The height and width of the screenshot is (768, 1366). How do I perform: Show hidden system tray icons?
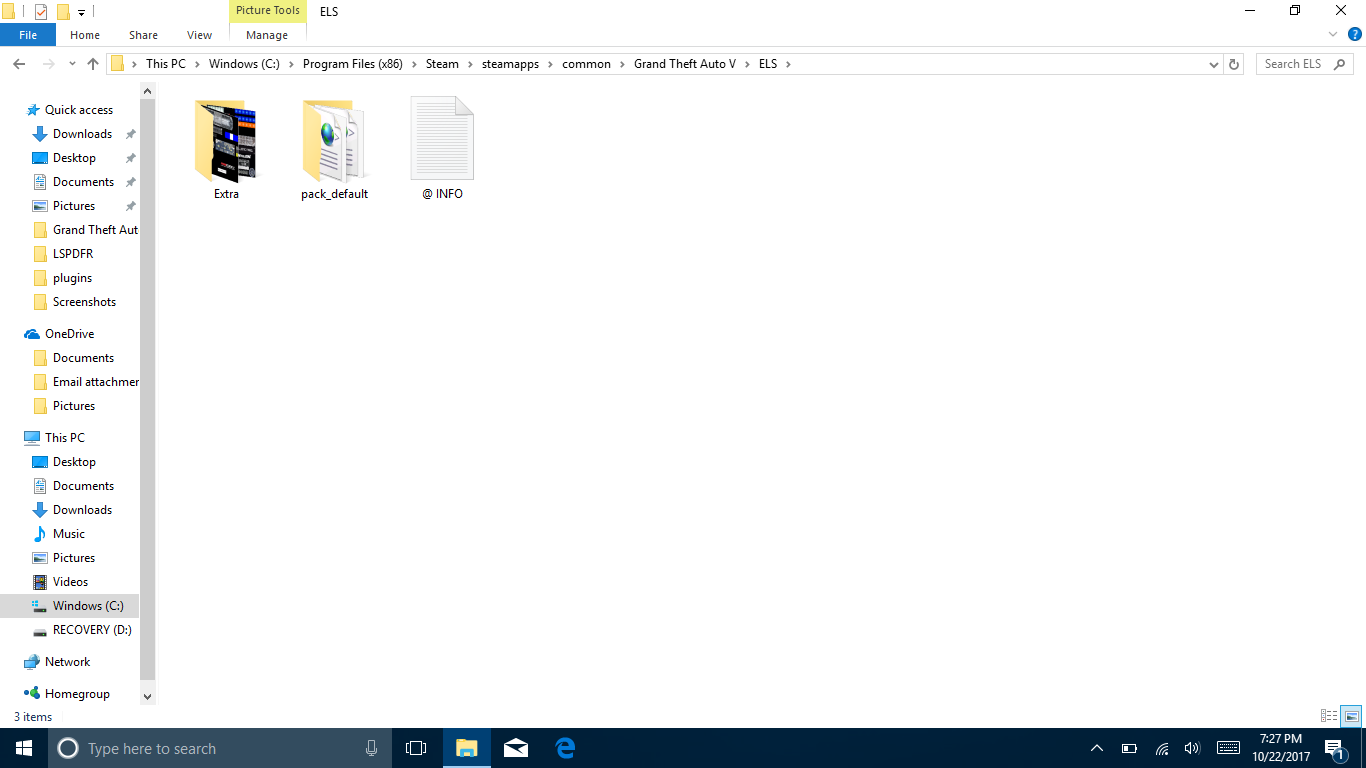tap(1097, 748)
